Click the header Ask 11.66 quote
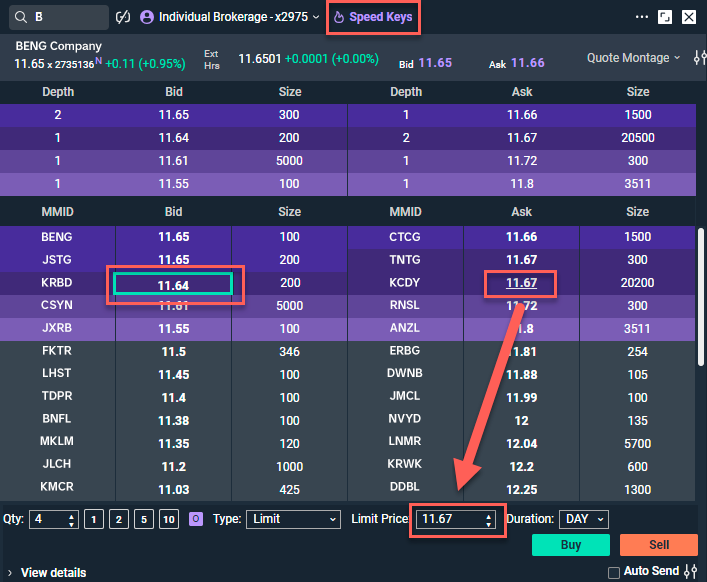 click(x=517, y=63)
